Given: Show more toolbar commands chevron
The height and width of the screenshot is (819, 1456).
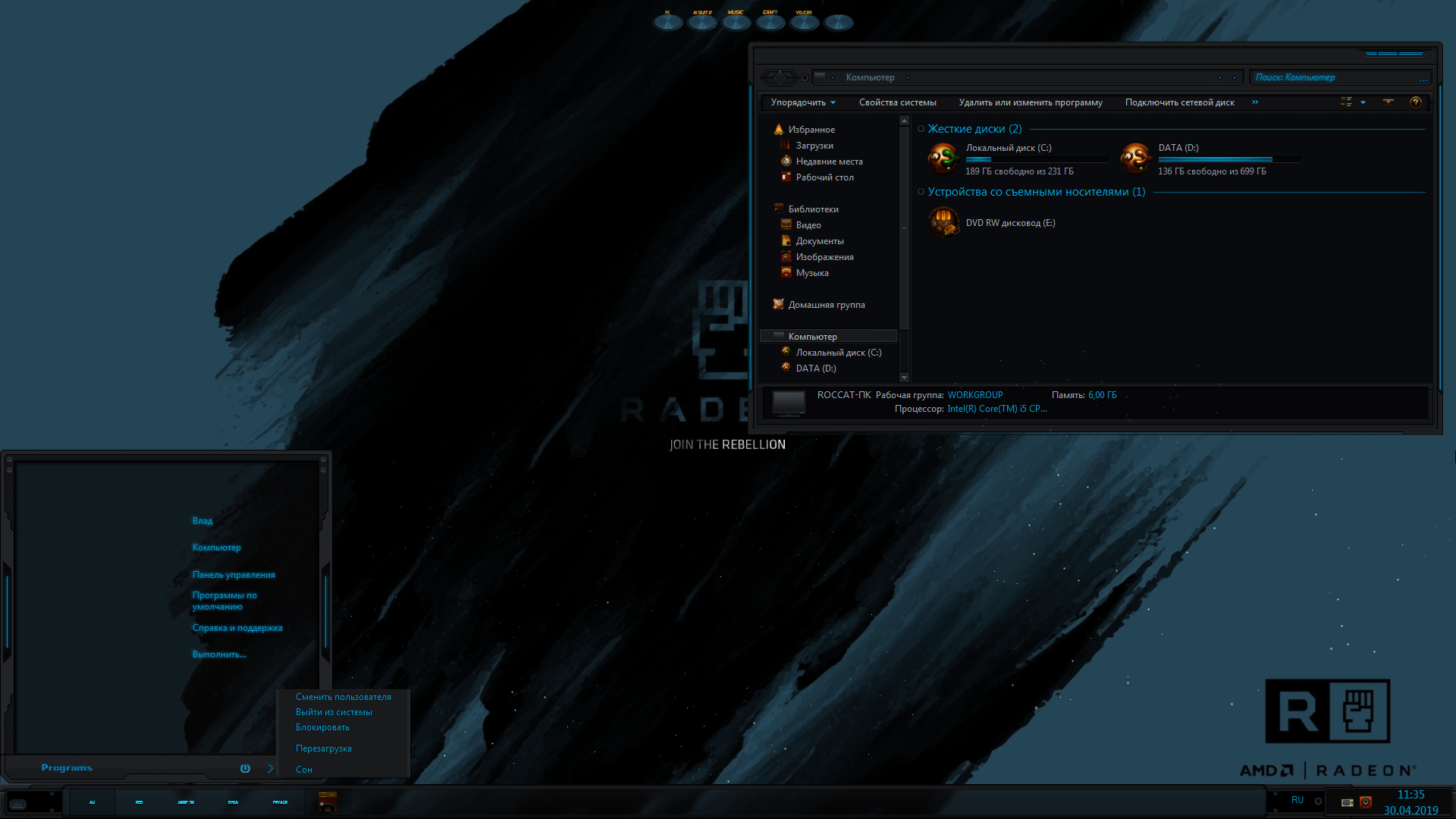Looking at the screenshot, I should [1255, 102].
